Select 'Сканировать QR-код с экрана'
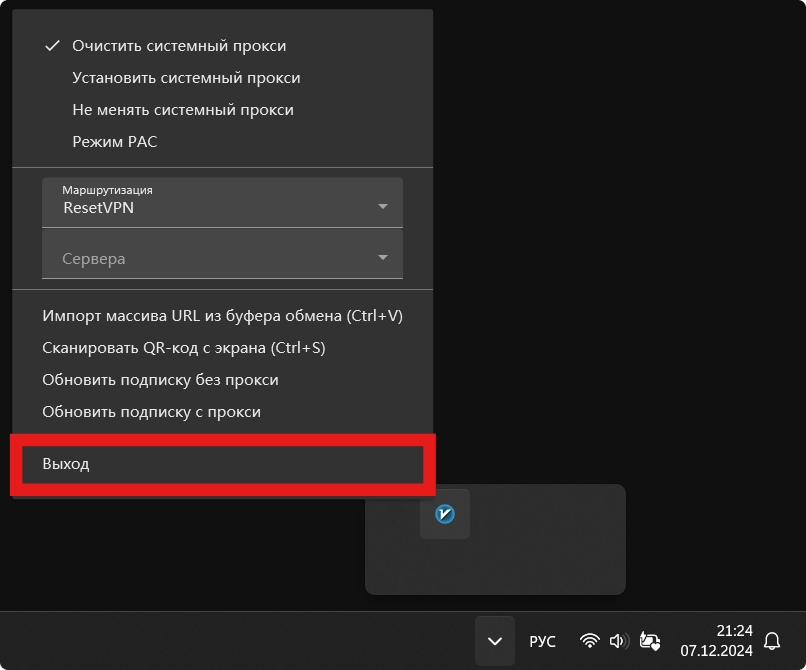Viewport: 806px width, 670px height. tap(184, 348)
